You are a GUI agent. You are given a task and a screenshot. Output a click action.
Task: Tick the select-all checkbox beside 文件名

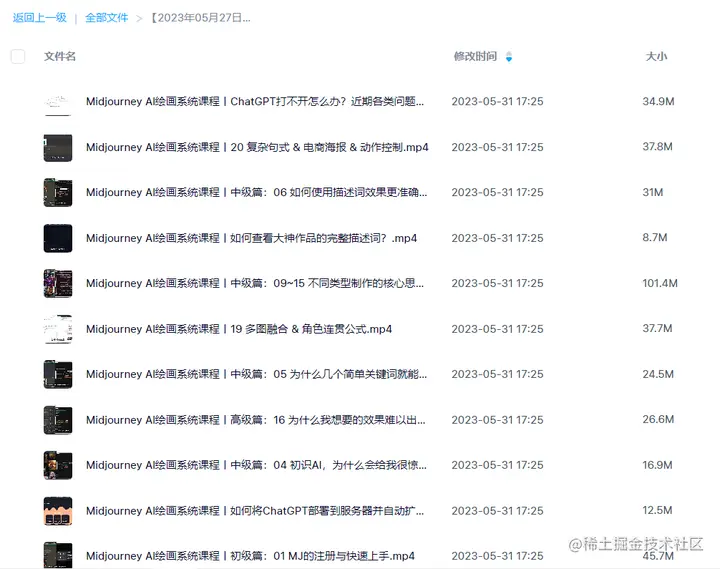click(18, 56)
